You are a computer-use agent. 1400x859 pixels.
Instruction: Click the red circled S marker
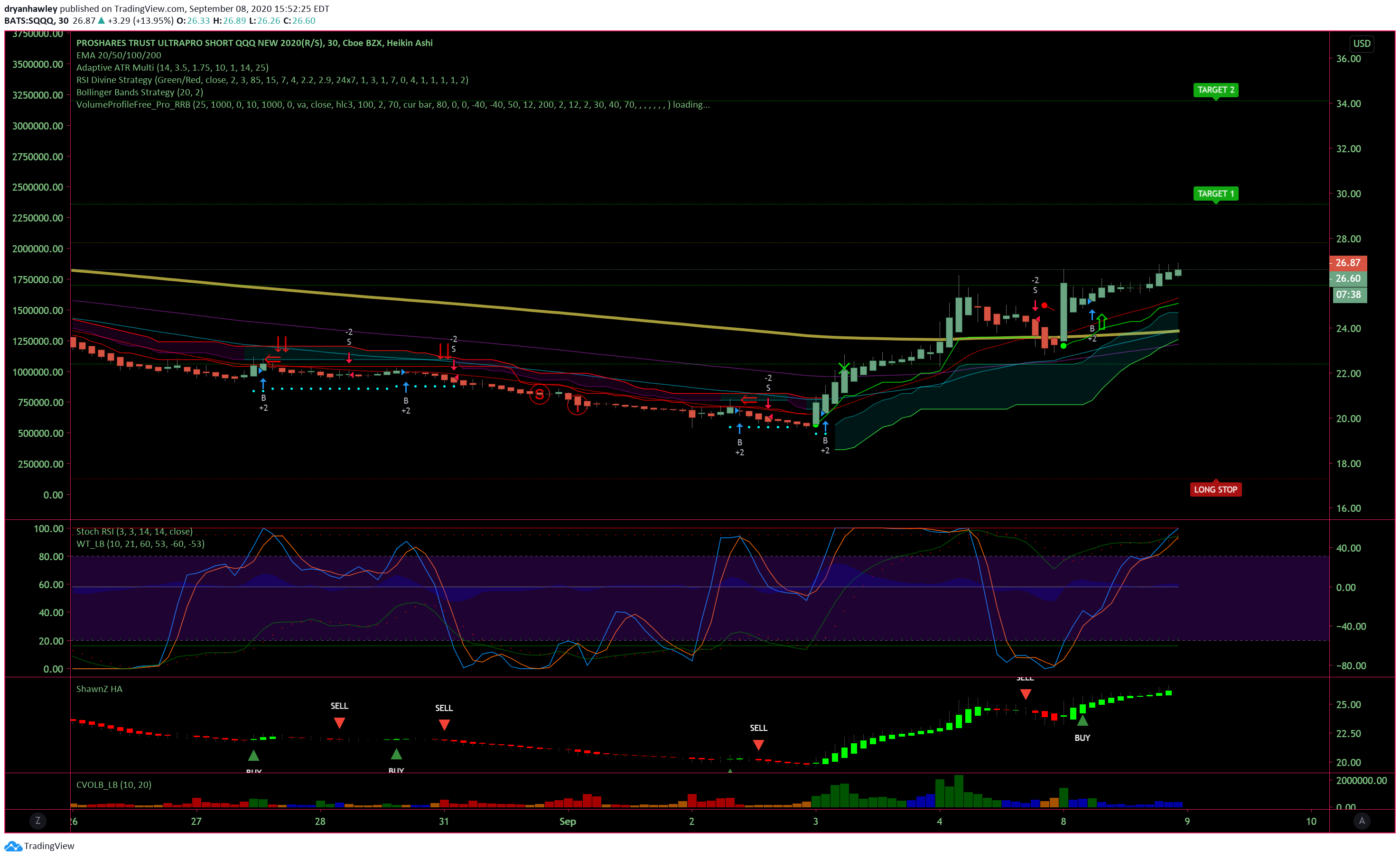pos(539,394)
